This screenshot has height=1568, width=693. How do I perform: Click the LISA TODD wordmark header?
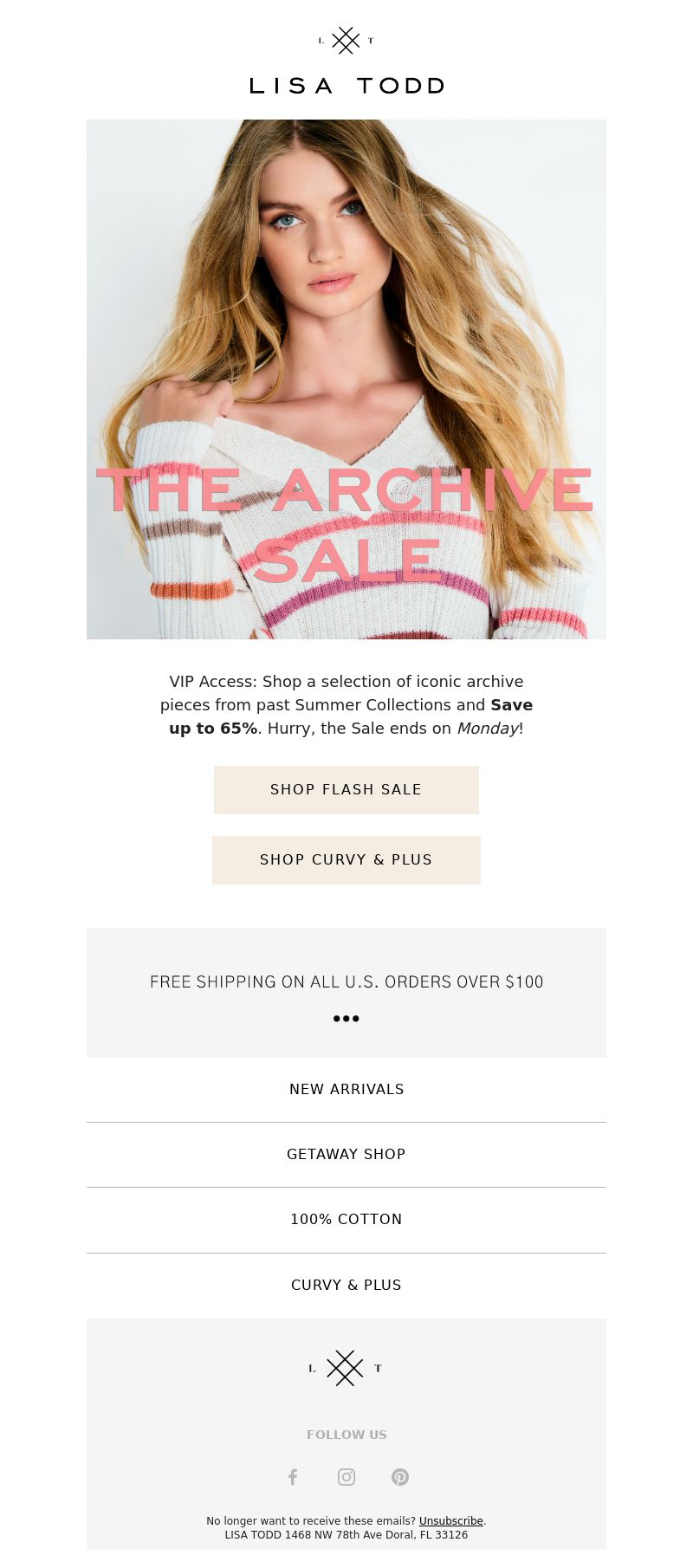[x=346, y=86]
